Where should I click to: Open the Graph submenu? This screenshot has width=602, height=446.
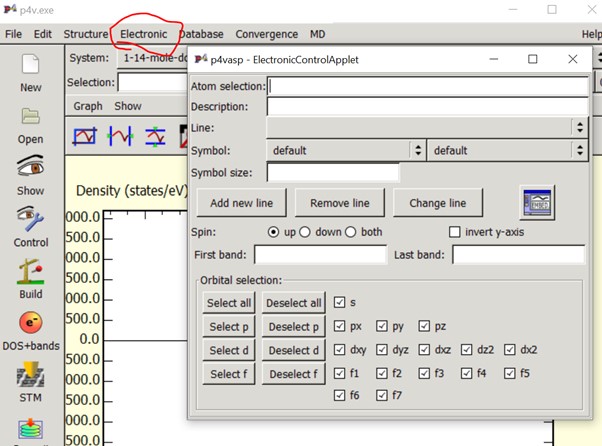[x=88, y=106]
